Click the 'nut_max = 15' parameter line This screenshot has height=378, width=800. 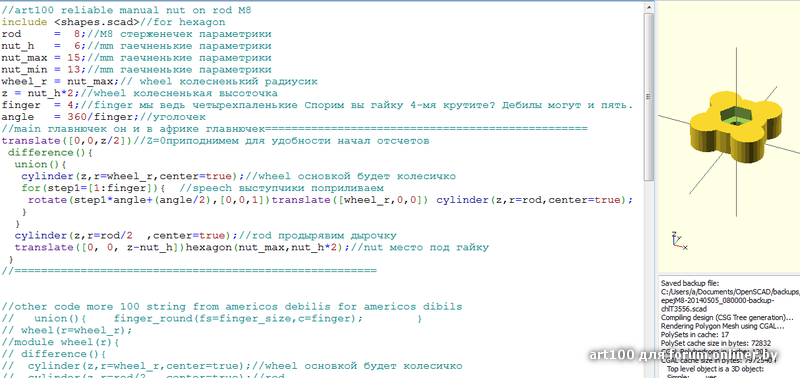coord(136,58)
